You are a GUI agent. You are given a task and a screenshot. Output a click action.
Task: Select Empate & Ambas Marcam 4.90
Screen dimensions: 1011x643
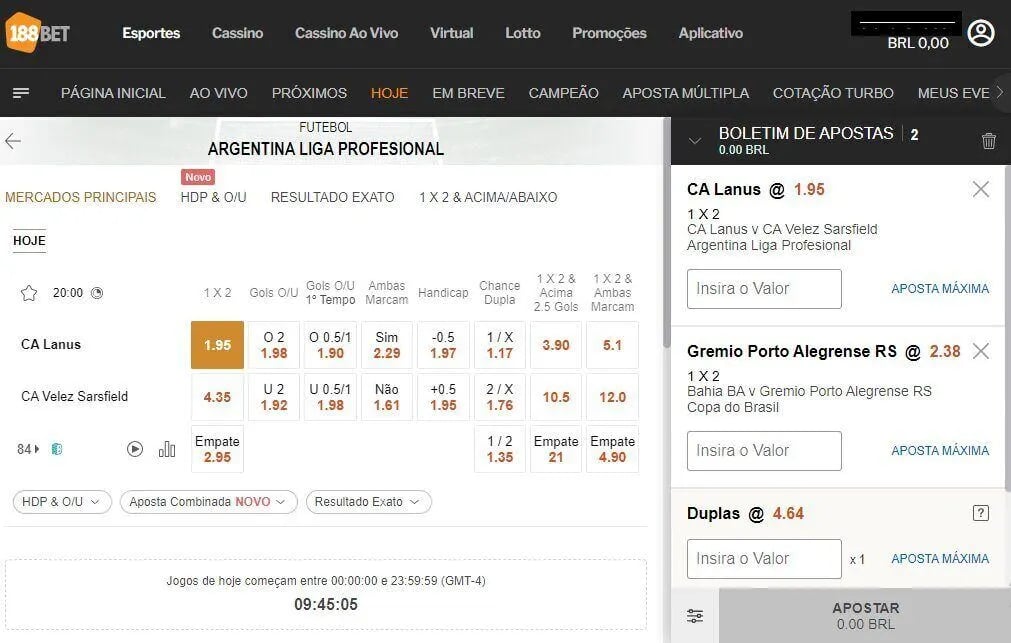tap(613, 449)
